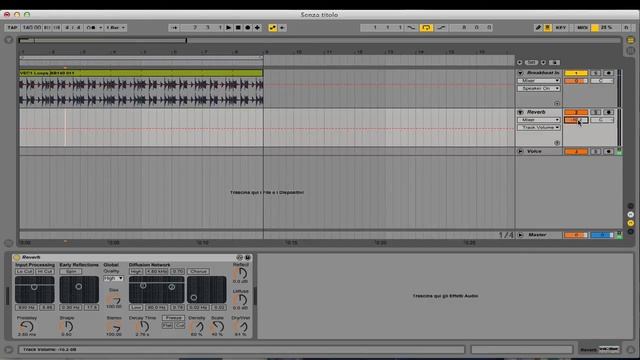Enable the Hi Cut filter

pyautogui.click(x=44, y=271)
